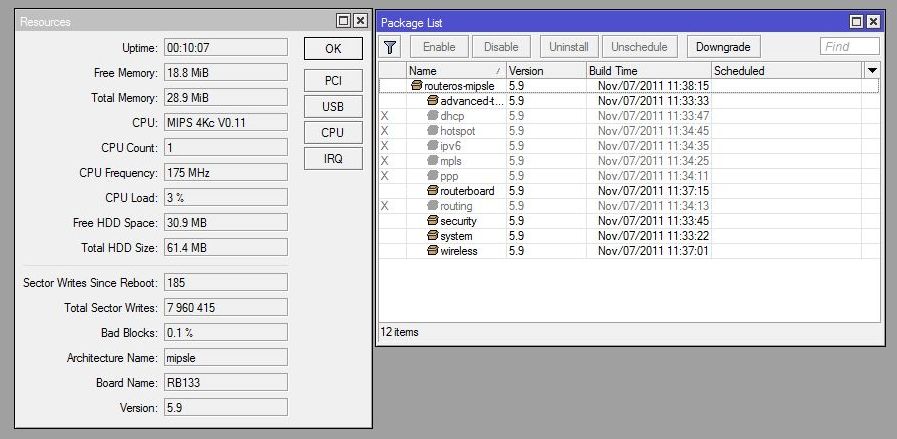Viewport: 897px width, 439px height.
Task: Click the Uptime value field
Action: pyautogui.click(x=226, y=48)
